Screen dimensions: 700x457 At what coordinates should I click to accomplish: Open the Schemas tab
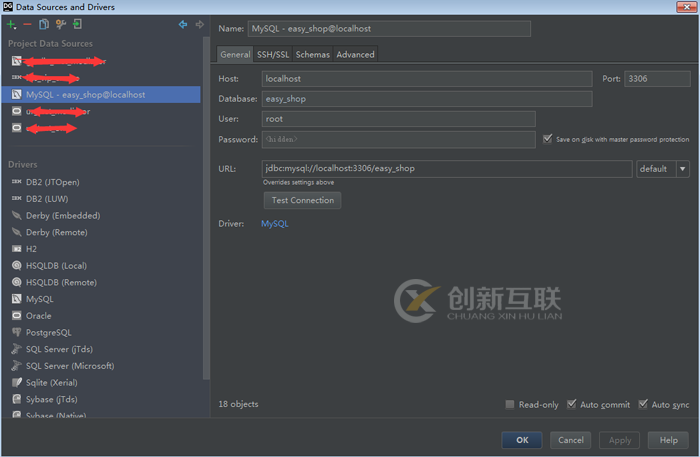pos(312,54)
